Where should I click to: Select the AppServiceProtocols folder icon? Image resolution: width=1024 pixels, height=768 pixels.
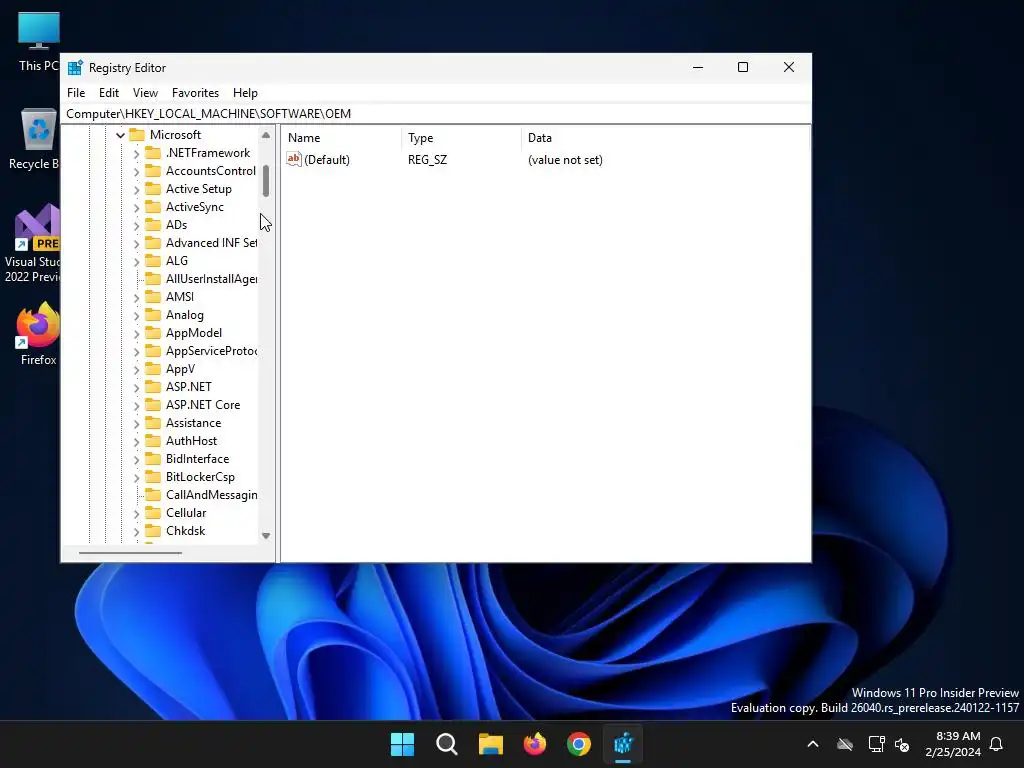click(153, 351)
